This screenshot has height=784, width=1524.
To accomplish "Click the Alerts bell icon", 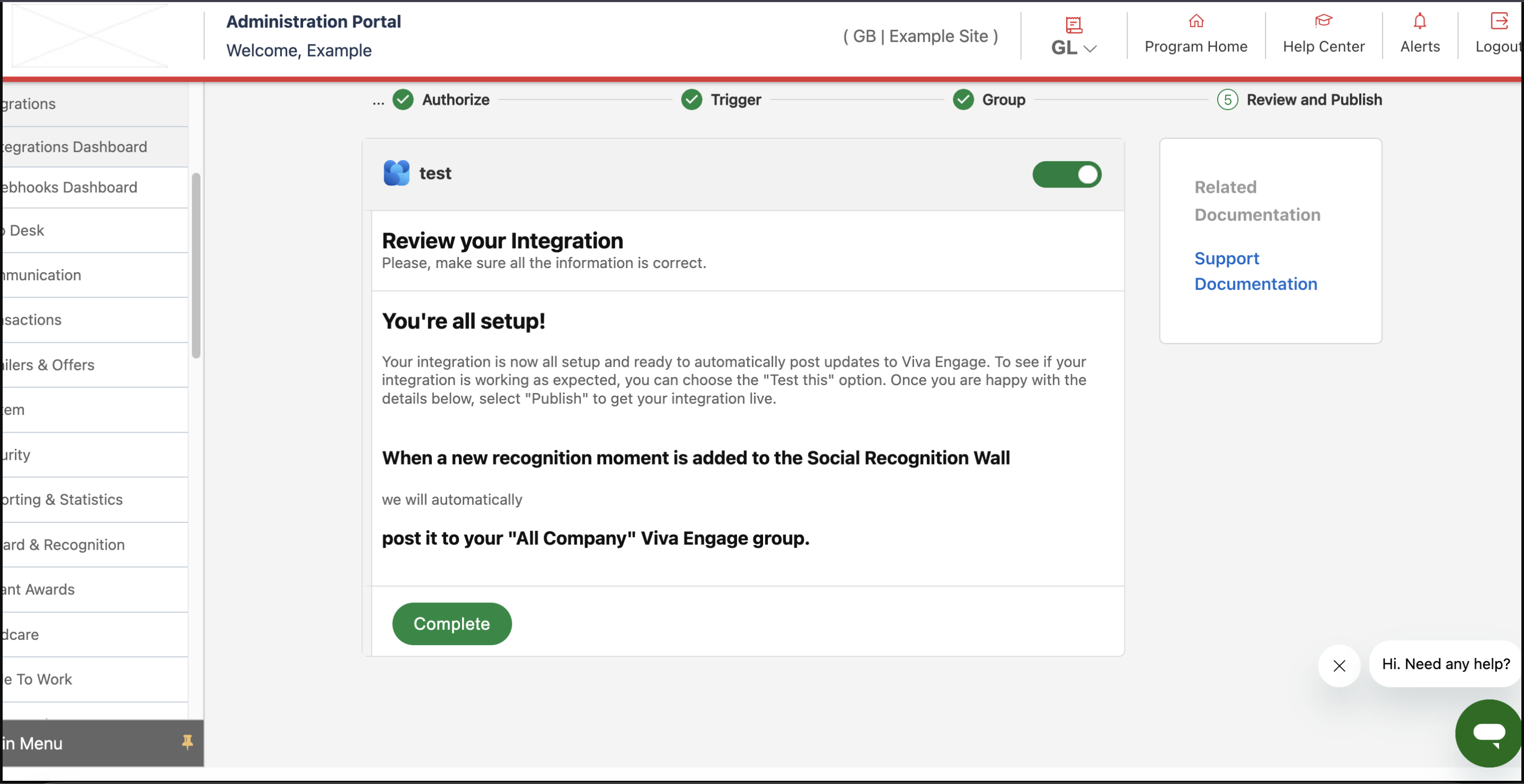I will click(x=1419, y=21).
